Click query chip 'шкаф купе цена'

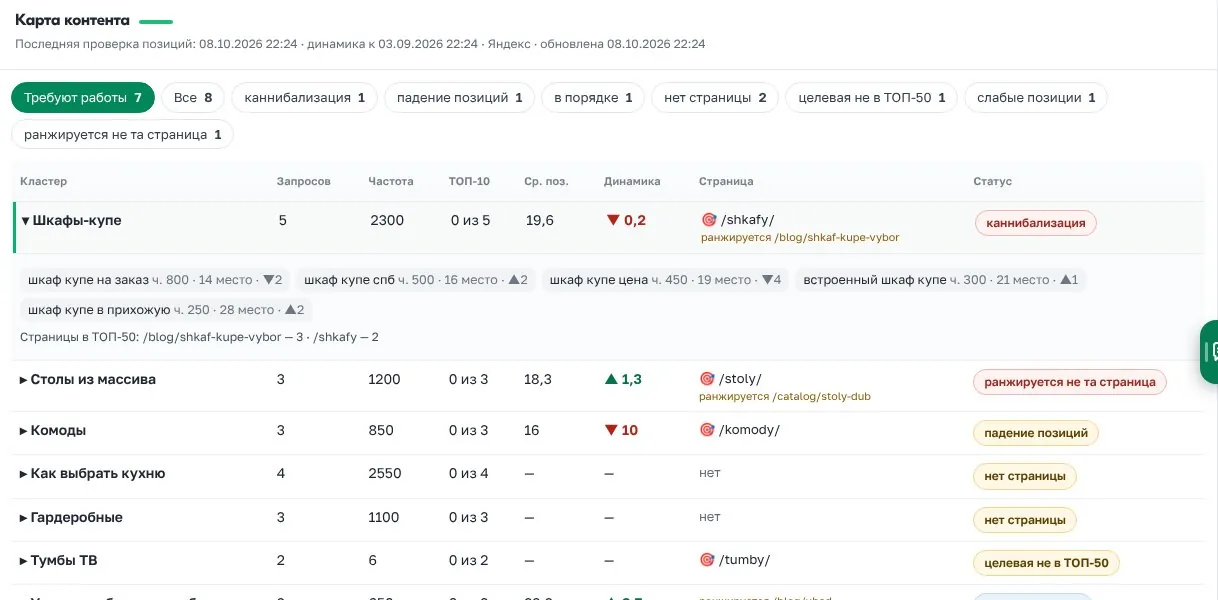665,280
